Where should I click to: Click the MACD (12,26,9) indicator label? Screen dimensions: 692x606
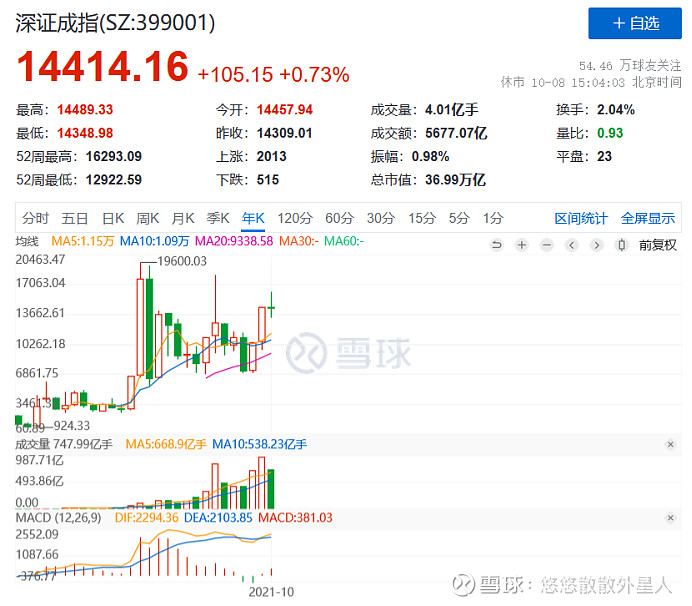pos(58,518)
